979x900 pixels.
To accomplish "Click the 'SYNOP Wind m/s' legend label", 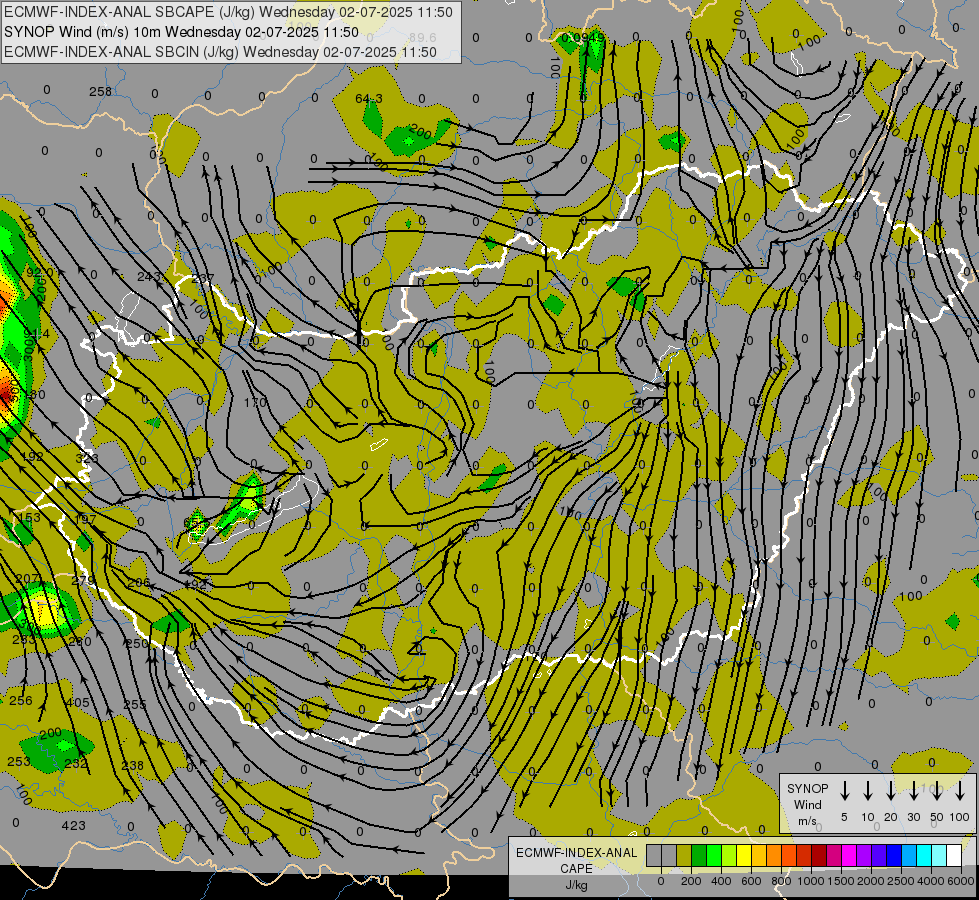I will click(807, 804).
